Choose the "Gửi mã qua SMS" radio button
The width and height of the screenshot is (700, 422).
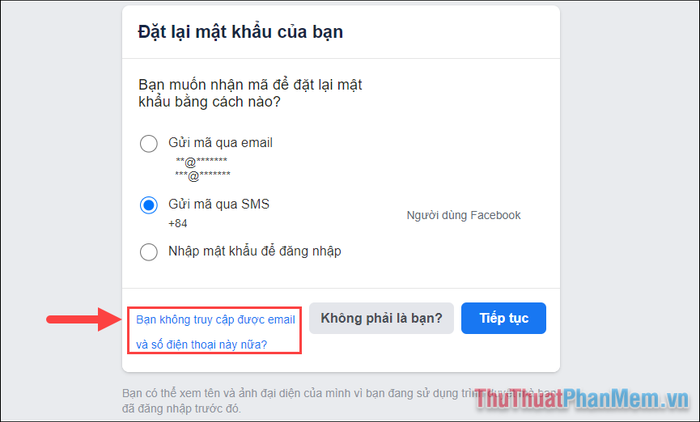(149, 205)
